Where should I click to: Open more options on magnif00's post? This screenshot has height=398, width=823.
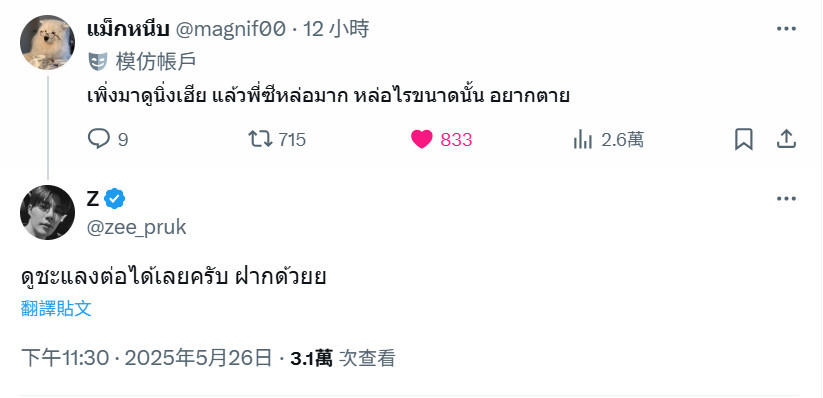786,29
